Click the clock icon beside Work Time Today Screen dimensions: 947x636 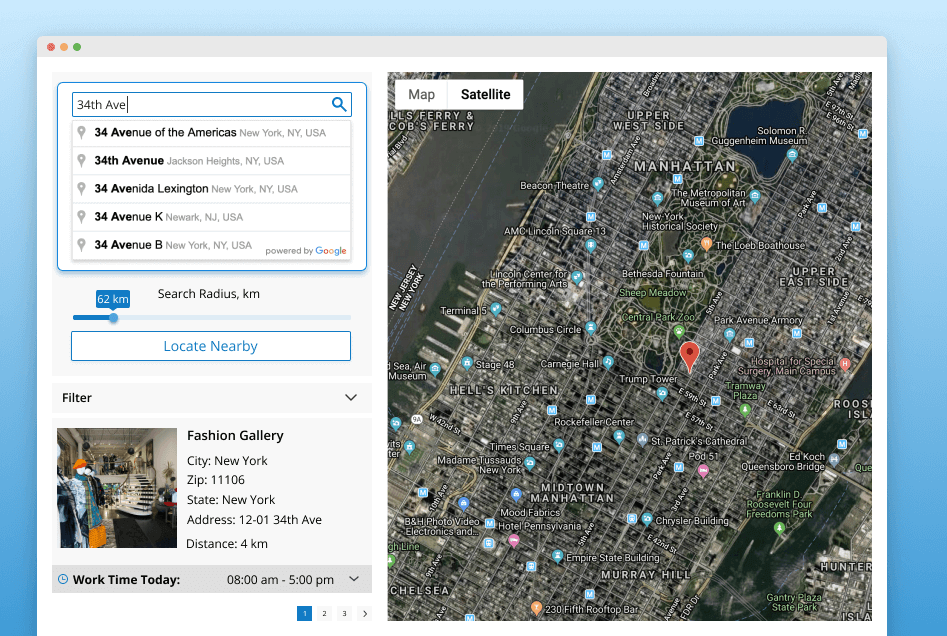(x=63, y=579)
